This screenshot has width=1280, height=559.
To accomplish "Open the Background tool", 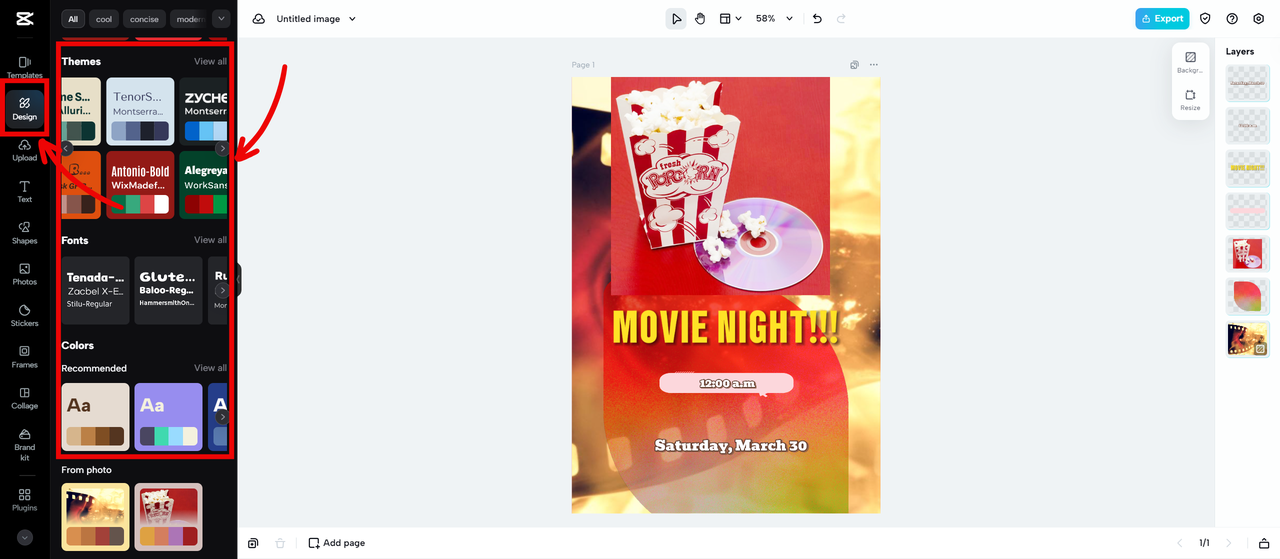I will click(x=1190, y=62).
